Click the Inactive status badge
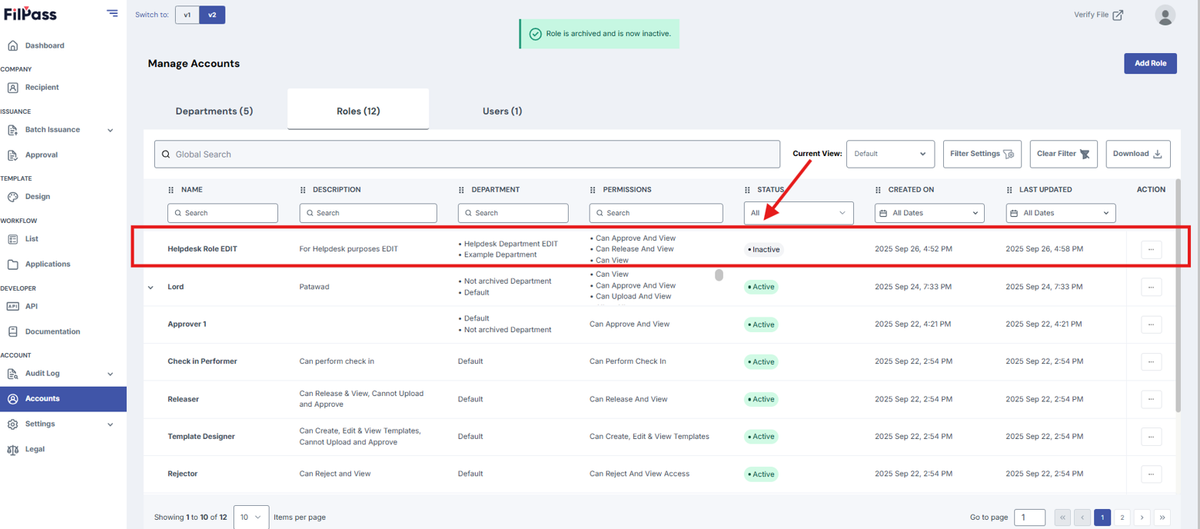Viewport: 1200px width, 529px height. pyautogui.click(x=764, y=249)
